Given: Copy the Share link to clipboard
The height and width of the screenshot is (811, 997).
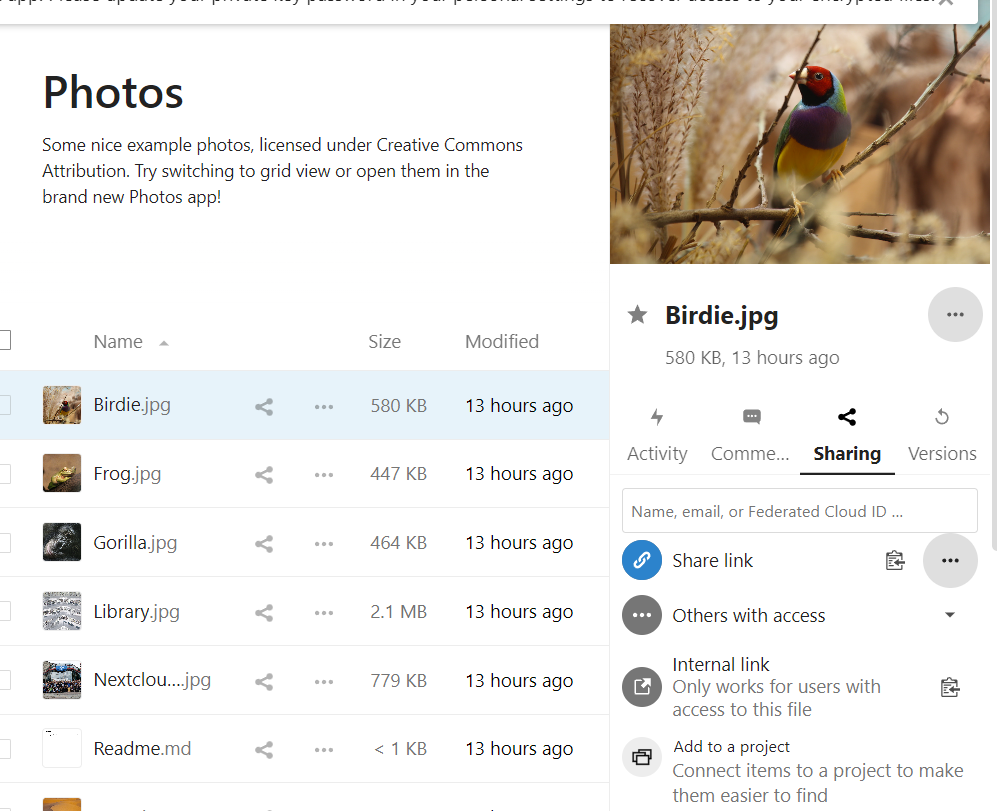Looking at the screenshot, I should [x=895, y=560].
